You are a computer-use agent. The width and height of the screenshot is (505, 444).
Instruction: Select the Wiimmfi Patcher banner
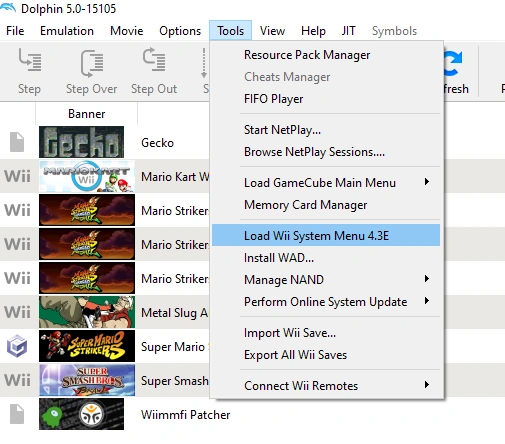pyautogui.click(x=81, y=414)
